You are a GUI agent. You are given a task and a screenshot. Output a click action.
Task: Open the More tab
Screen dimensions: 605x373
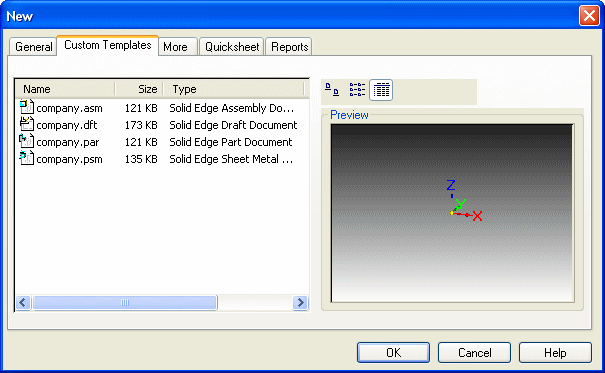pyautogui.click(x=177, y=47)
